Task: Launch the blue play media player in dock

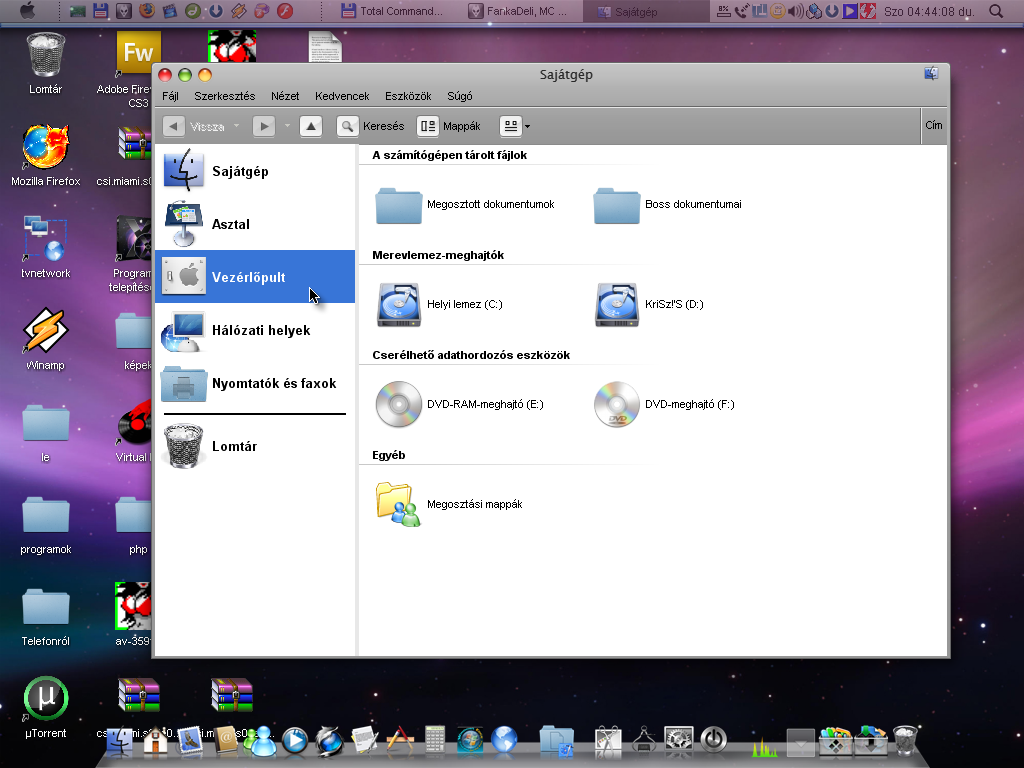Action: click(x=295, y=742)
